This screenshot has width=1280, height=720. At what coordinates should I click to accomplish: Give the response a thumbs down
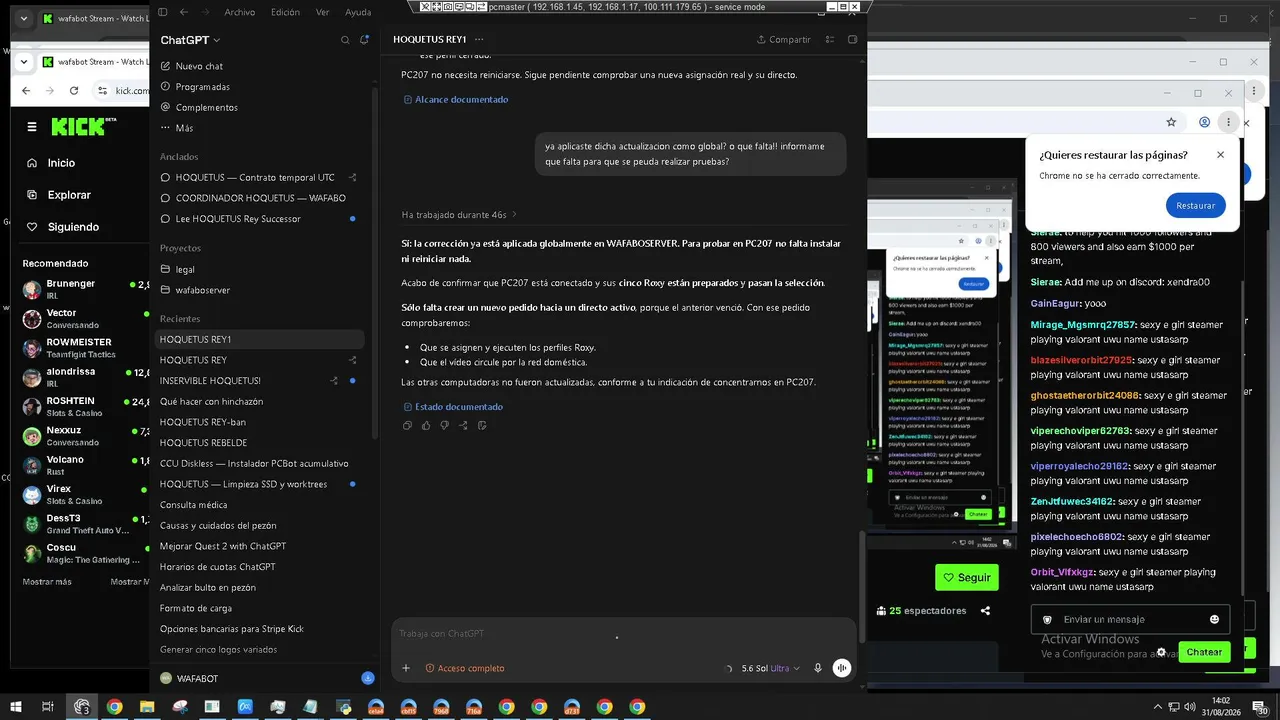(445, 426)
